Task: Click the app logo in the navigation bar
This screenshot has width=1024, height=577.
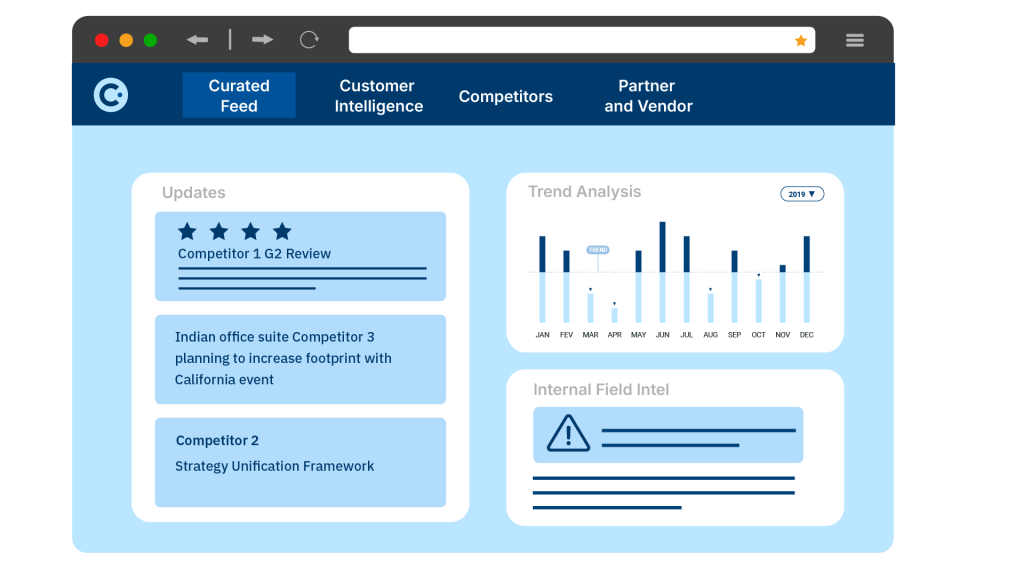Action: (110, 95)
